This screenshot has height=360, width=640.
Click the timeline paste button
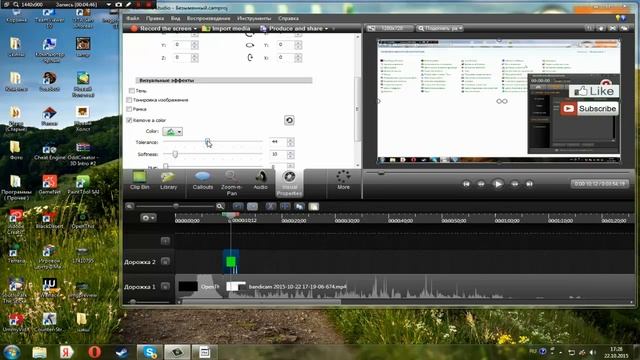(314, 207)
